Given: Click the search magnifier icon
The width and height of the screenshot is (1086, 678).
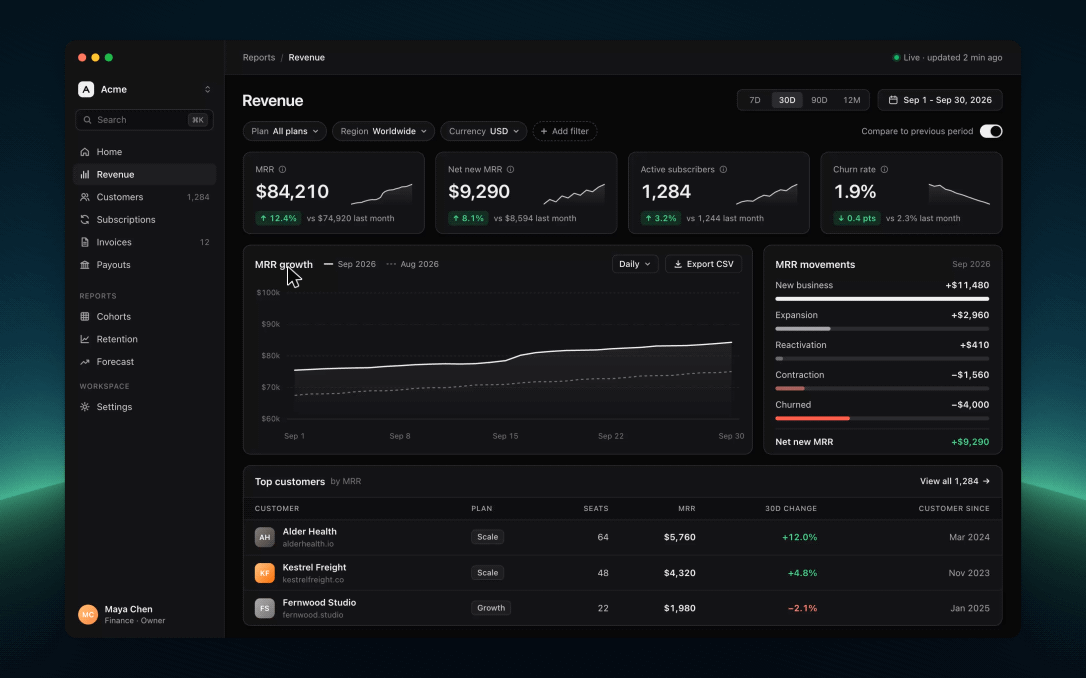Looking at the screenshot, I should [x=87, y=120].
